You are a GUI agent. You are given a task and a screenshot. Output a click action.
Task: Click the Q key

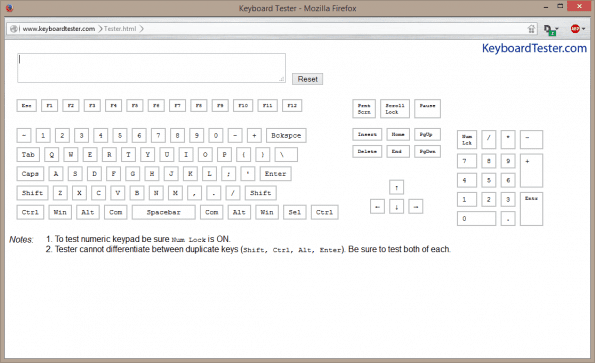tap(52, 154)
